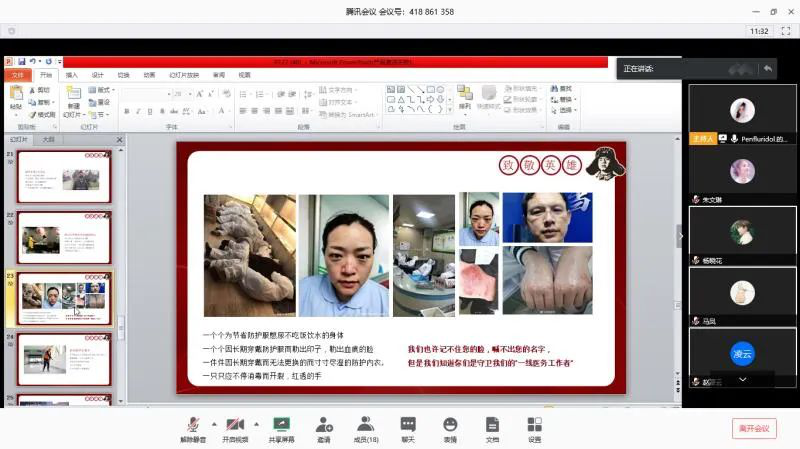Screen dimensions: 800x449
Task: Open meeting settings (设置)
Action: [x=534, y=430]
